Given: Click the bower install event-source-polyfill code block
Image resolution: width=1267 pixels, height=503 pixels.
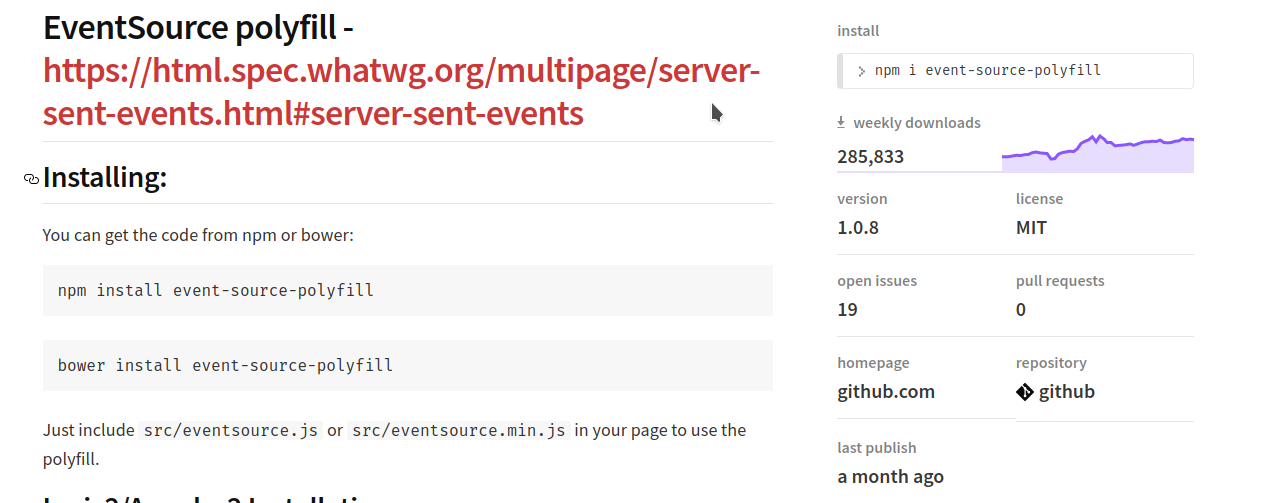Looking at the screenshot, I should [x=408, y=365].
